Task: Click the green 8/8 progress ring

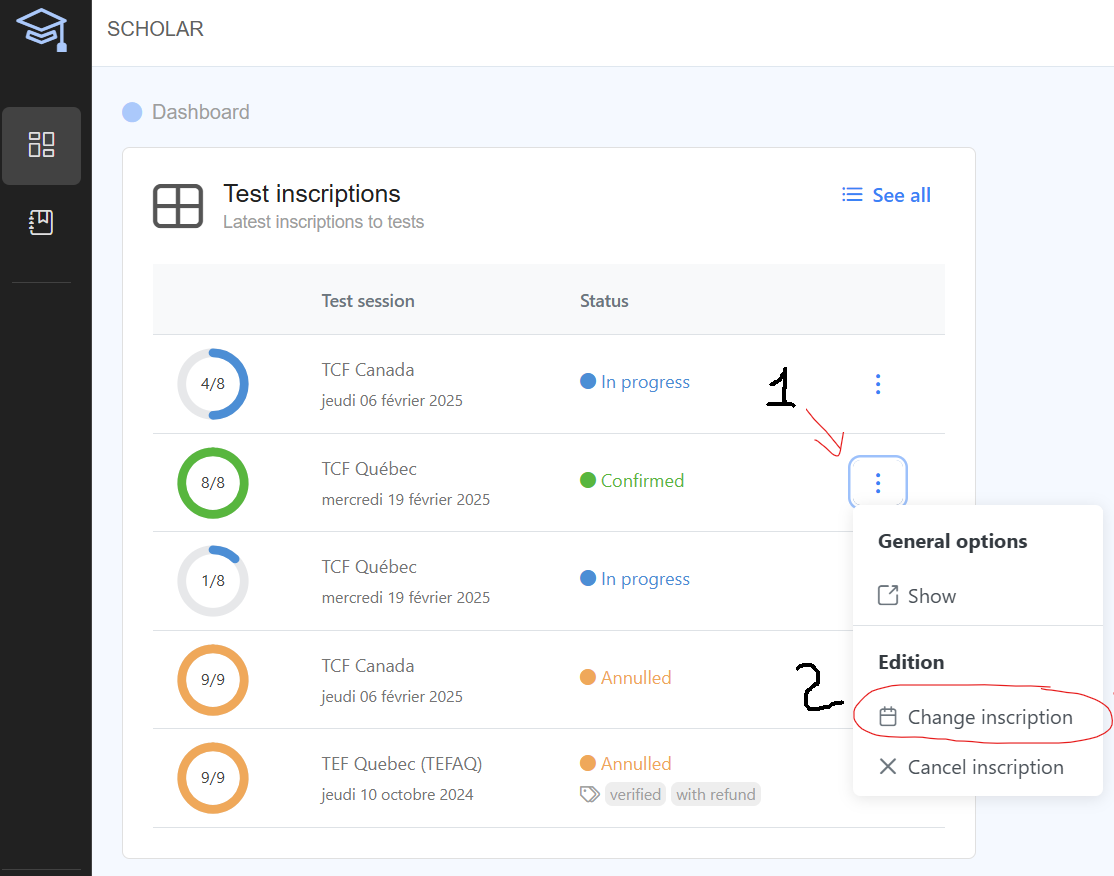Action: [x=213, y=483]
